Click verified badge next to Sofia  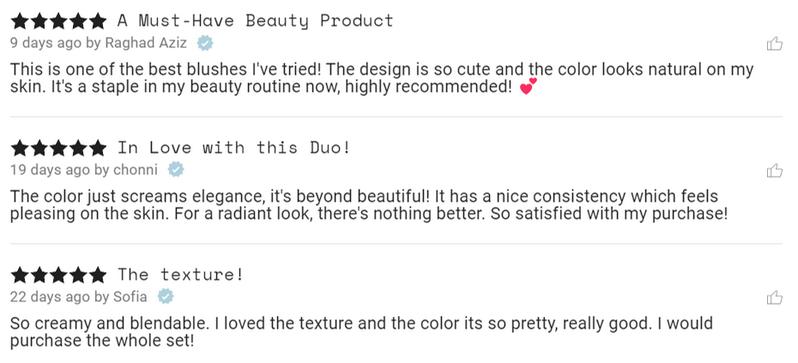point(165,296)
